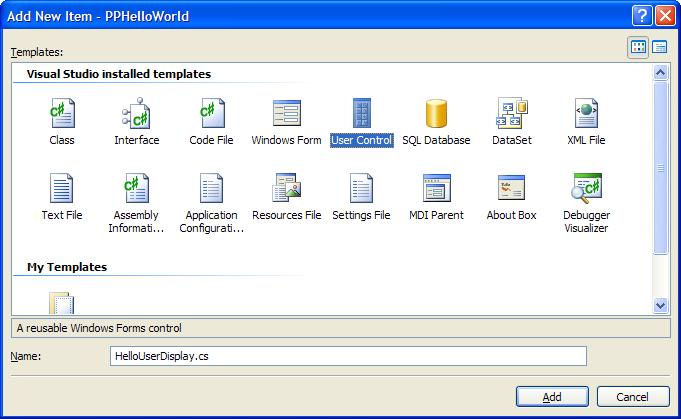Viewport: 681px width, 419px height.
Task: Click the "User Control" label text
Action: (x=362, y=140)
